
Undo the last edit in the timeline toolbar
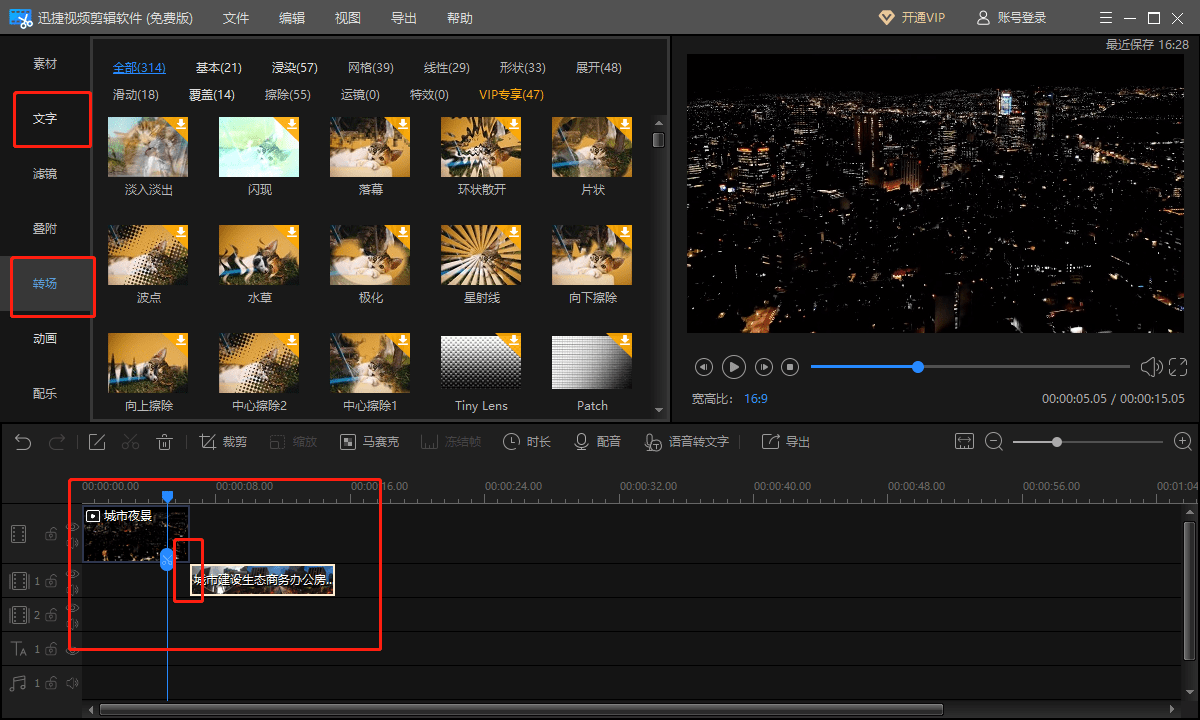click(23, 442)
